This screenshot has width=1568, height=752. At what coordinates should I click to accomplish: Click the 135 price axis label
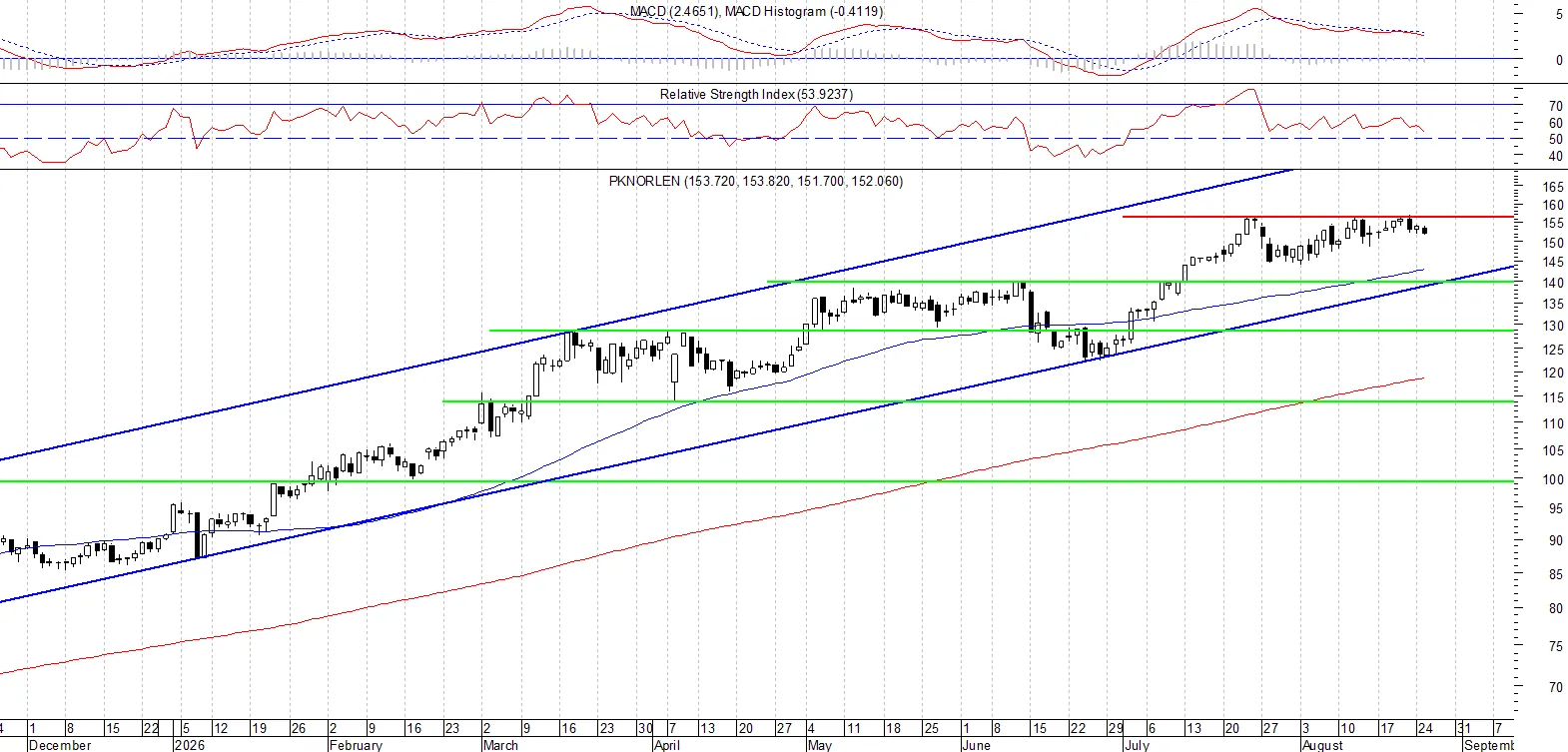(1553, 304)
